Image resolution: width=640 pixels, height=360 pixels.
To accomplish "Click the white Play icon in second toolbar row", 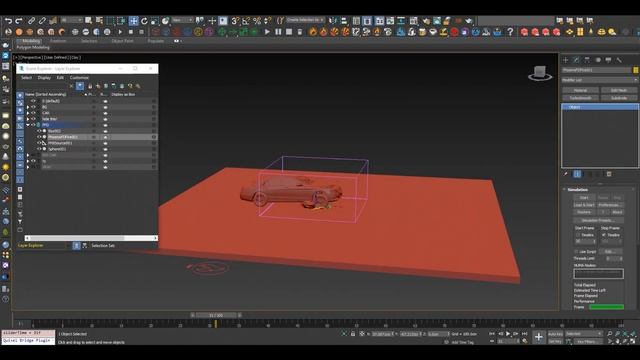I will [x=267, y=31].
